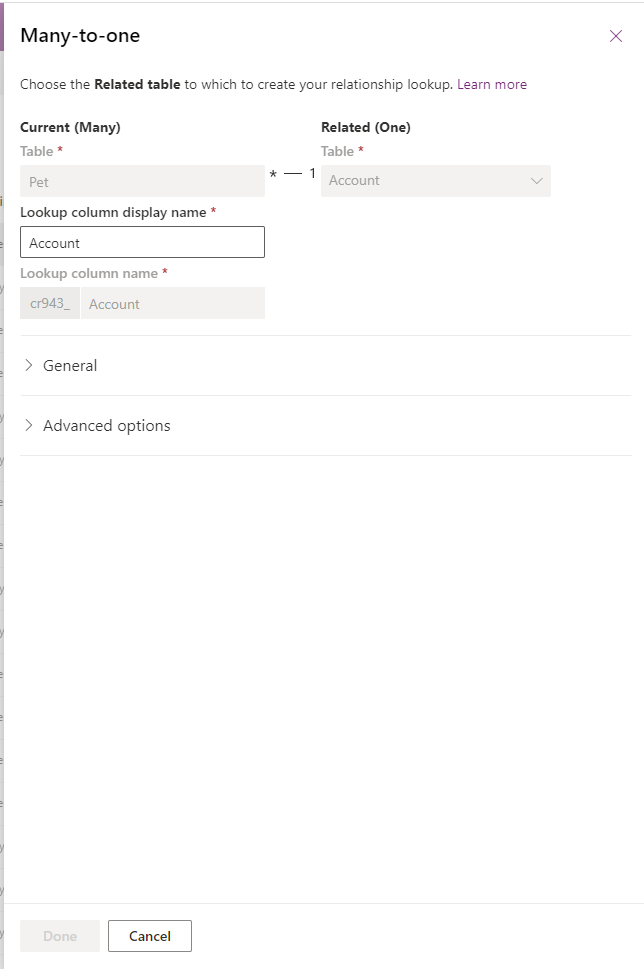Image resolution: width=644 pixels, height=969 pixels.
Task: Open the Related table Account dropdown
Action: tap(436, 181)
